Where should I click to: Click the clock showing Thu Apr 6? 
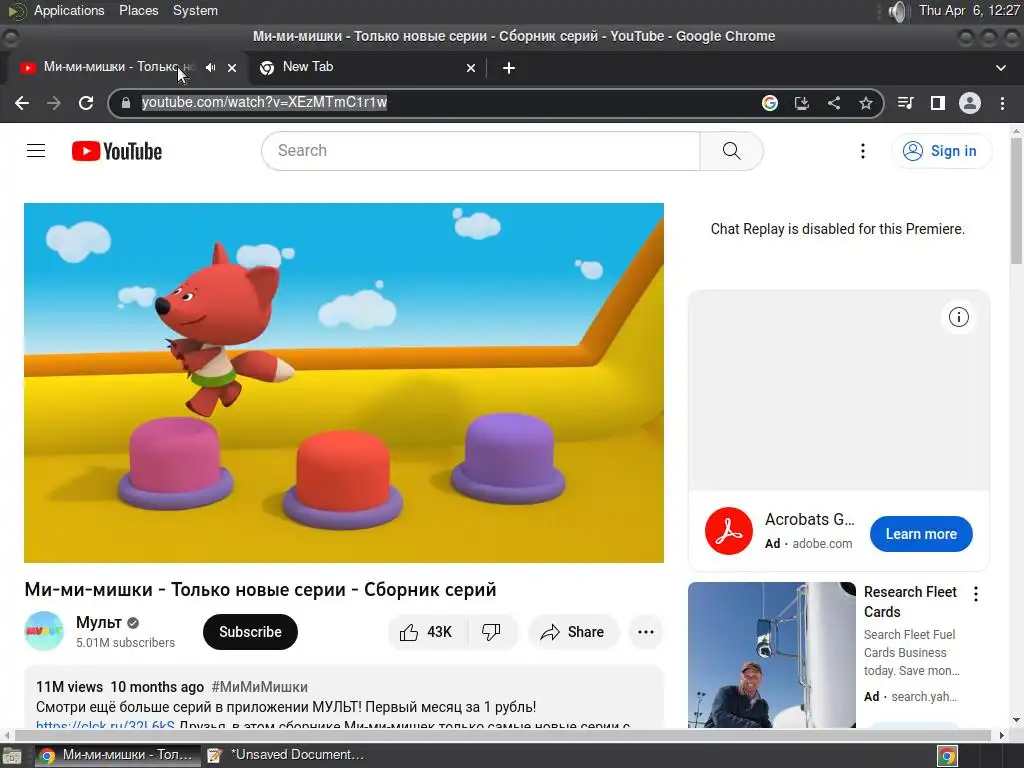[968, 10]
